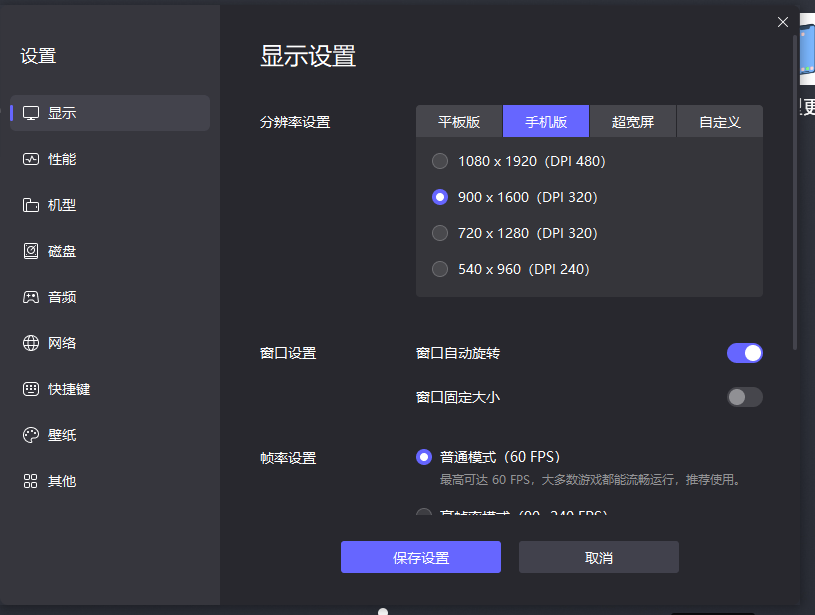Switch to 超宽屏 resolution tab

click(633, 122)
